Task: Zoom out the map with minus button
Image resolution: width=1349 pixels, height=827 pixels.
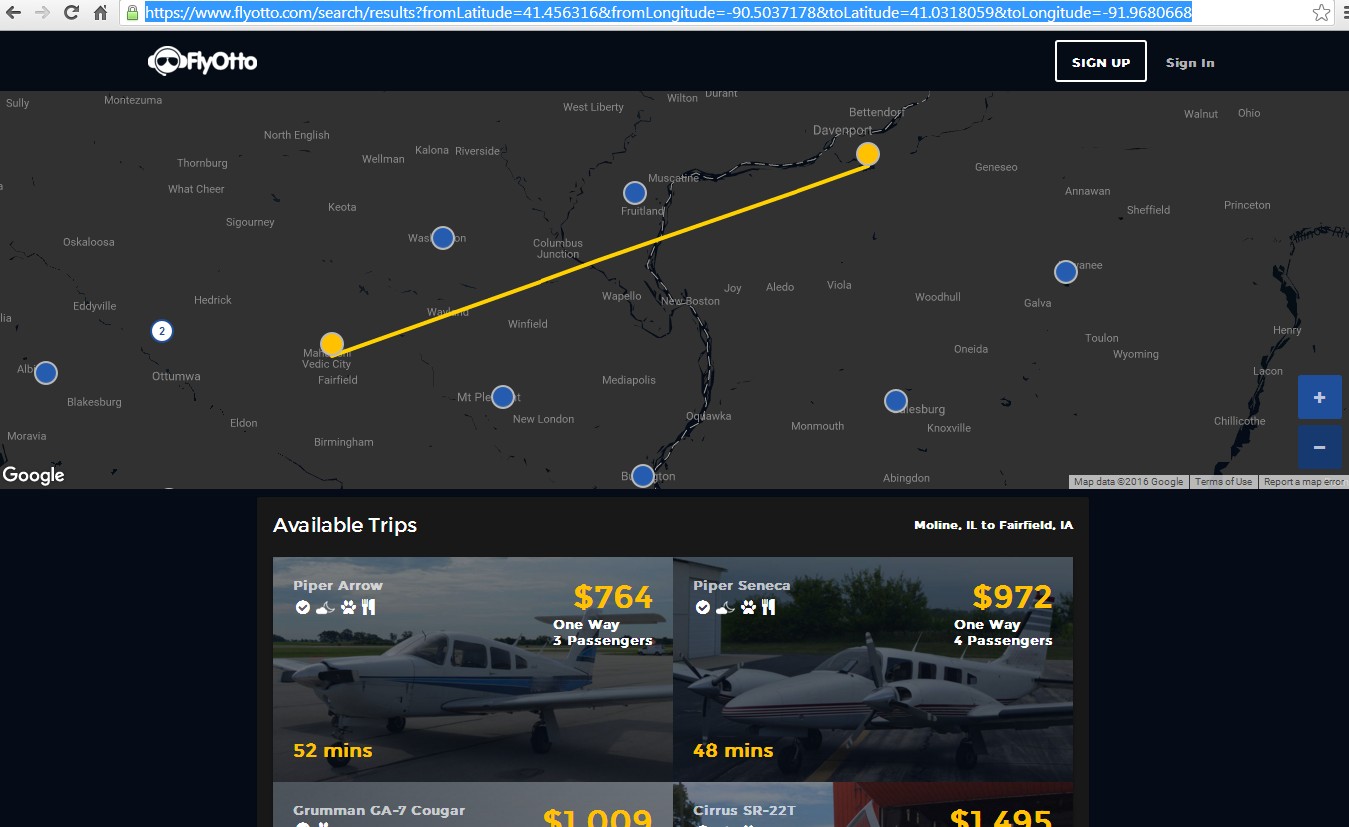Action: click(x=1319, y=447)
